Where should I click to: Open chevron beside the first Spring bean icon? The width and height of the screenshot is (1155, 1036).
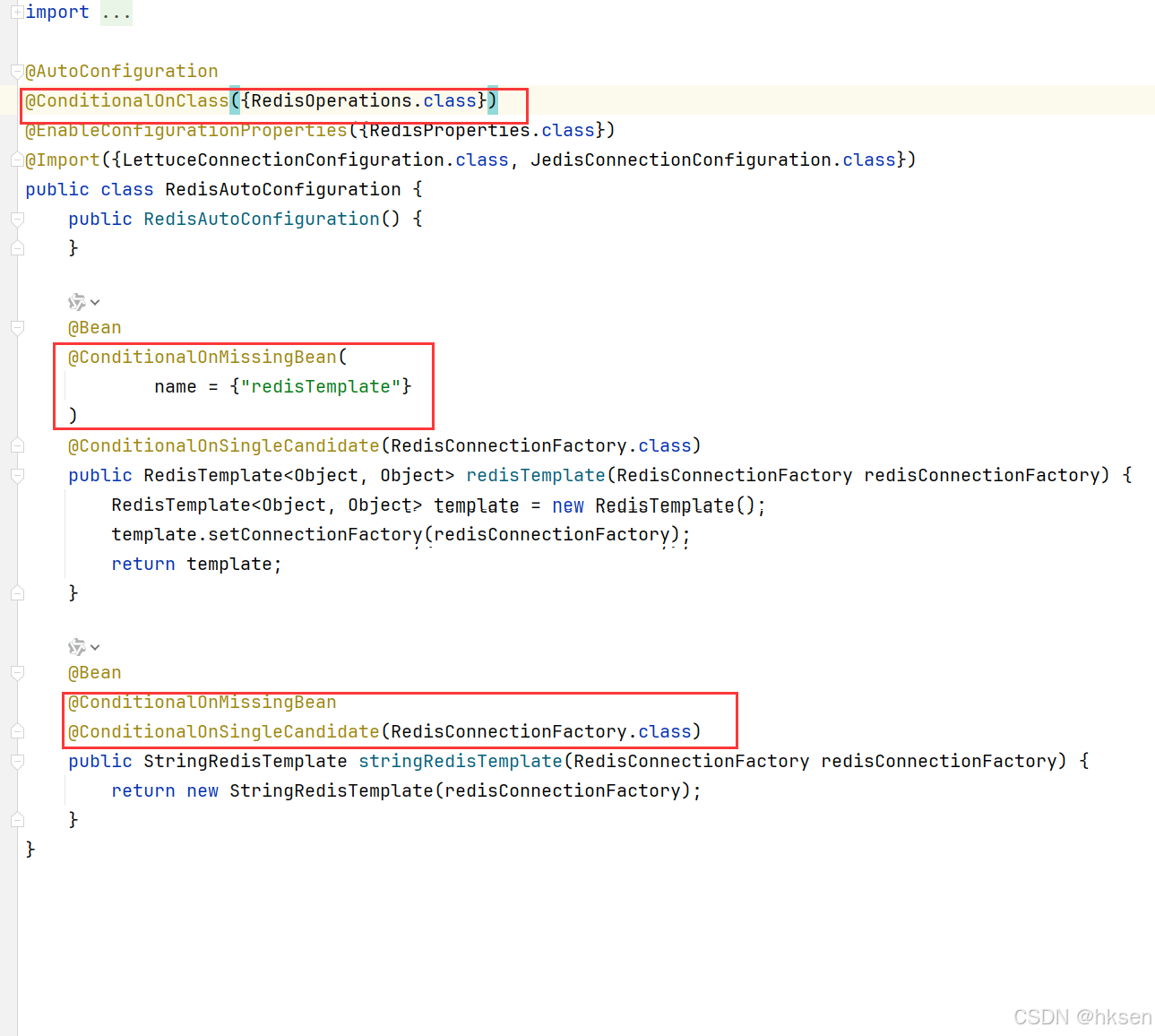pos(94,302)
